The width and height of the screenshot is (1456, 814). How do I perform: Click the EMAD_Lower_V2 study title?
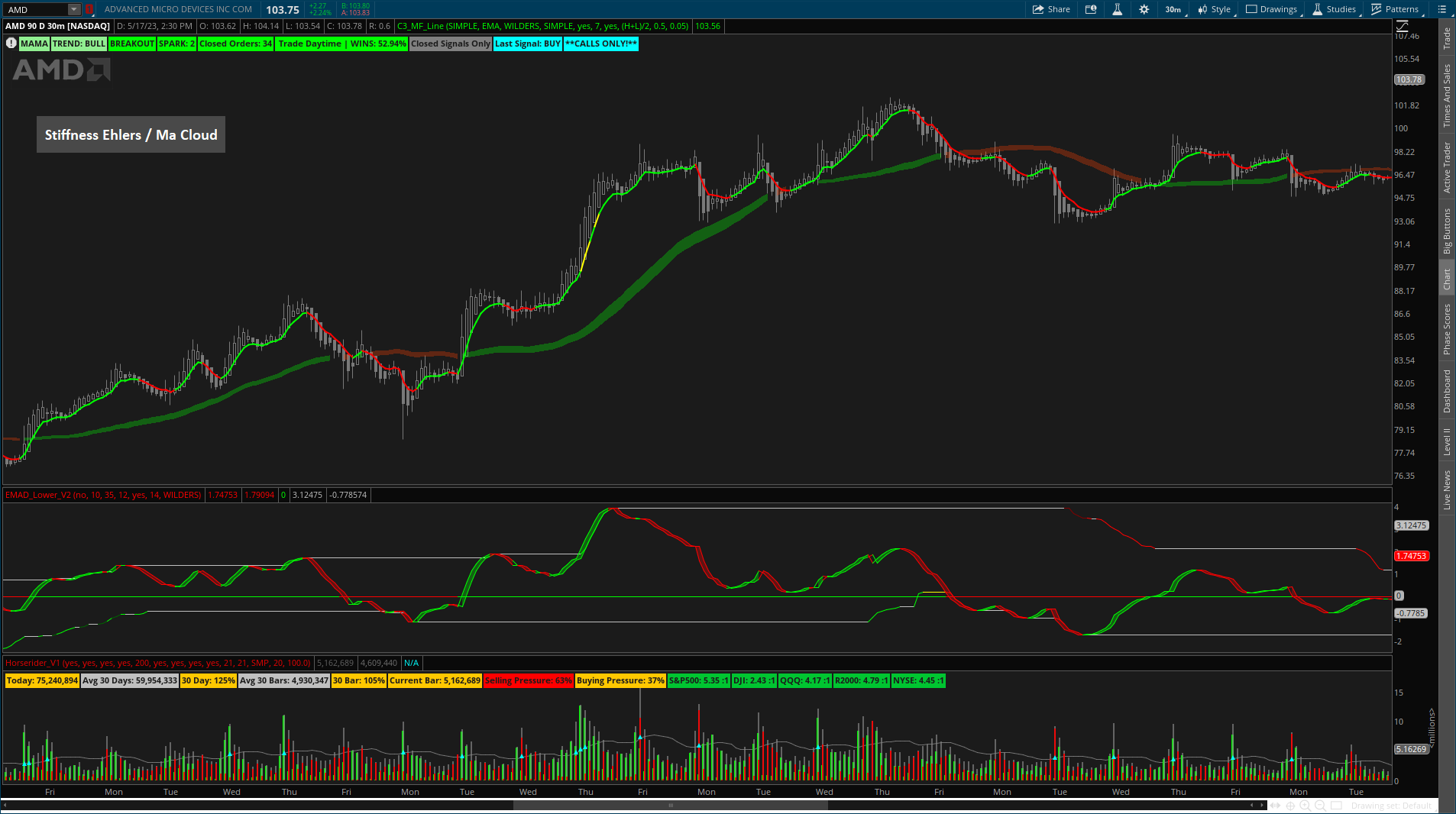tap(103, 495)
